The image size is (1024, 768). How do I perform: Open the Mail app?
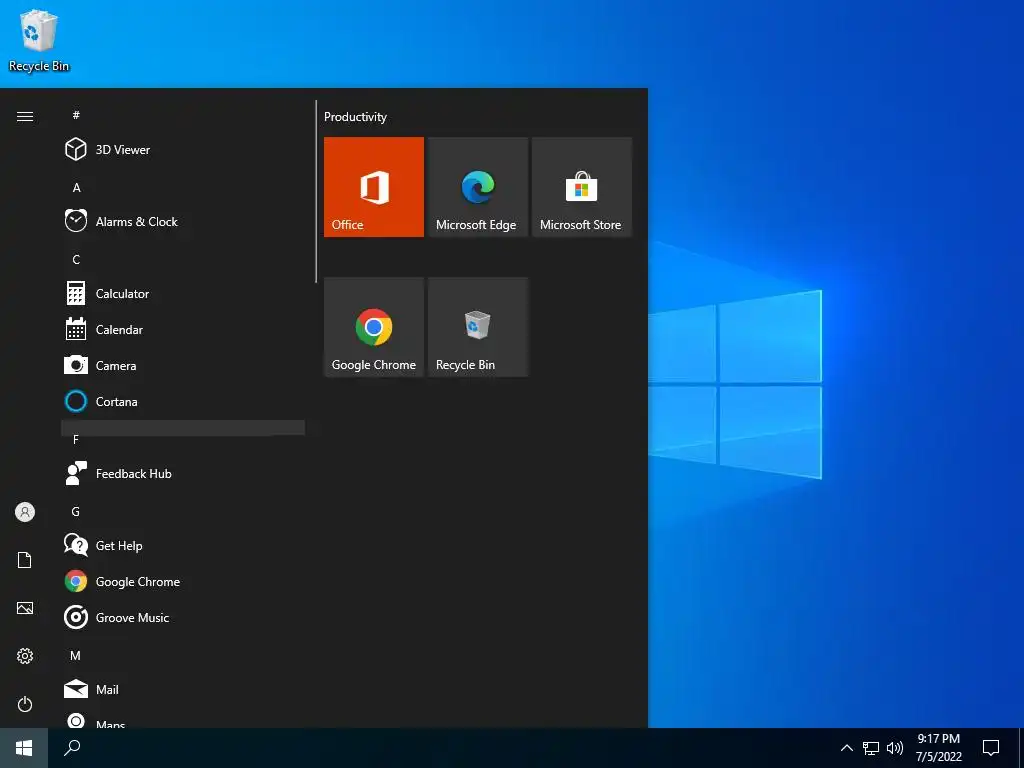point(183,689)
